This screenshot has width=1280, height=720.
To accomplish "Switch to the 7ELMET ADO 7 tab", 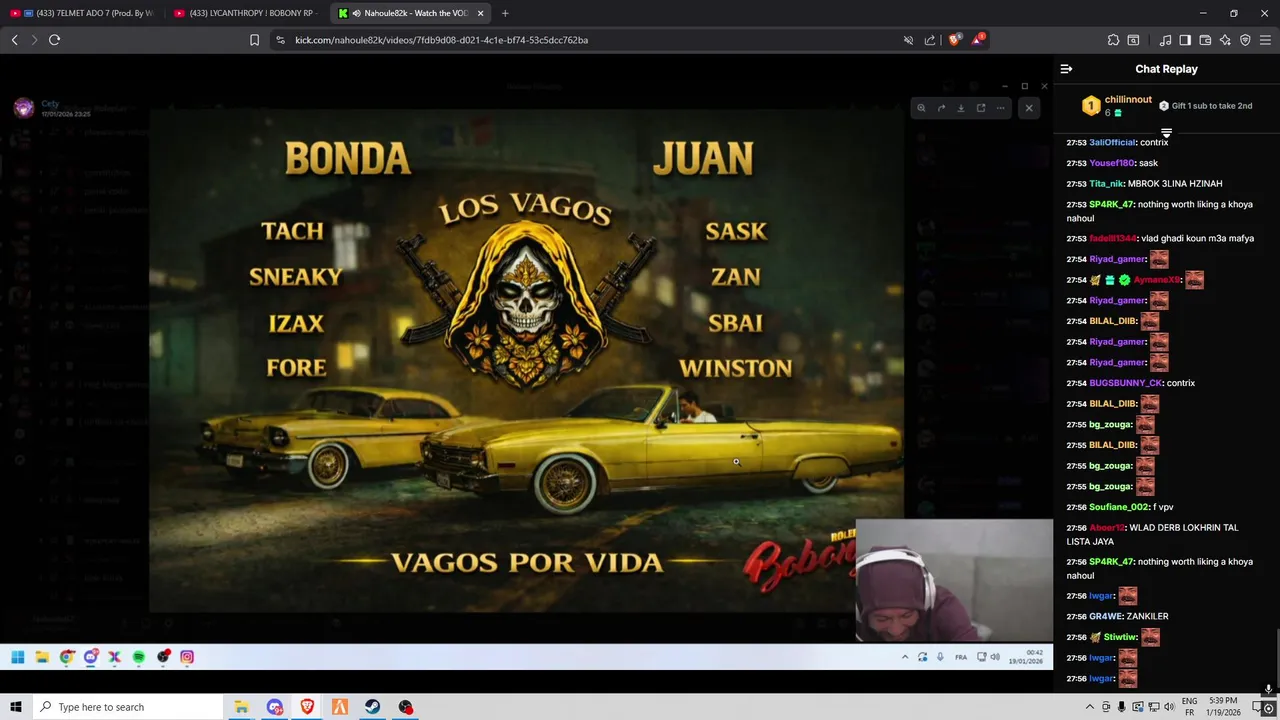I will 82,13.
